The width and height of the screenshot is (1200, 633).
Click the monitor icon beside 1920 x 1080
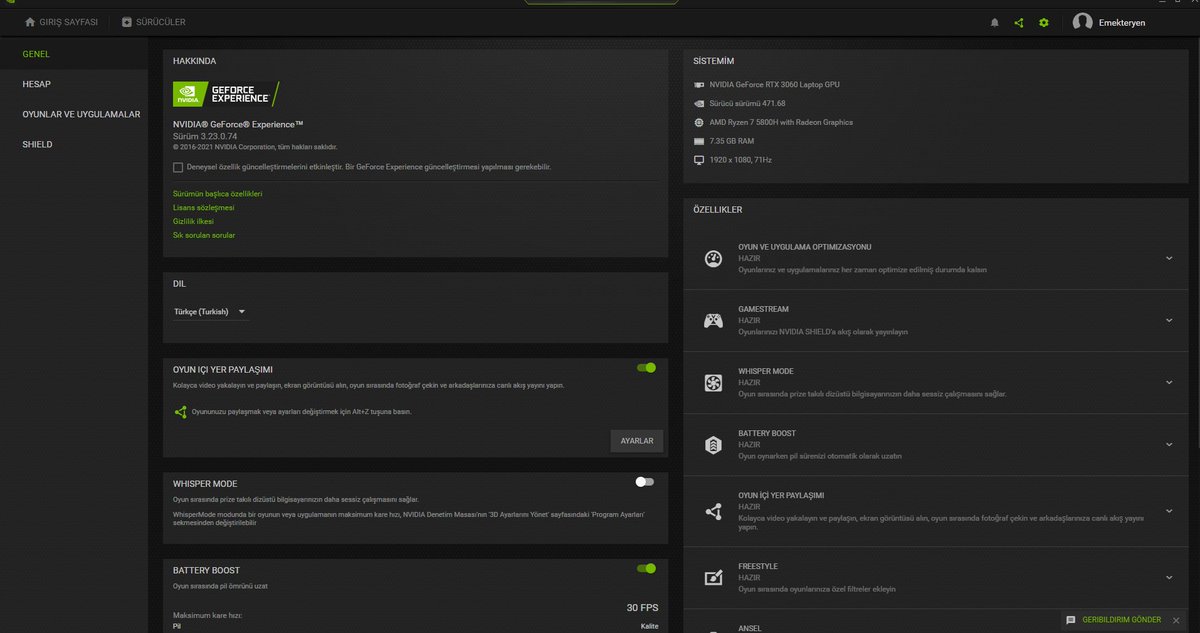(x=699, y=160)
